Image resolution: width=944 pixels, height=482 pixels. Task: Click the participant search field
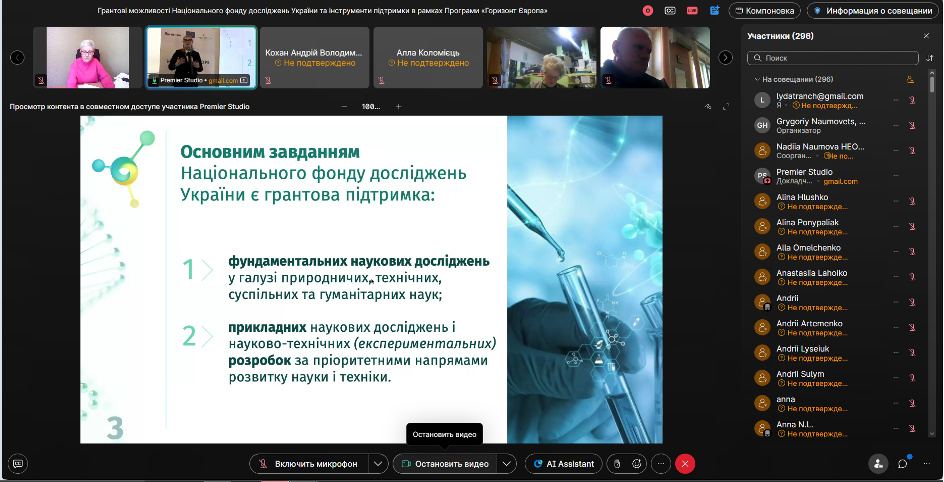(836, 58)
